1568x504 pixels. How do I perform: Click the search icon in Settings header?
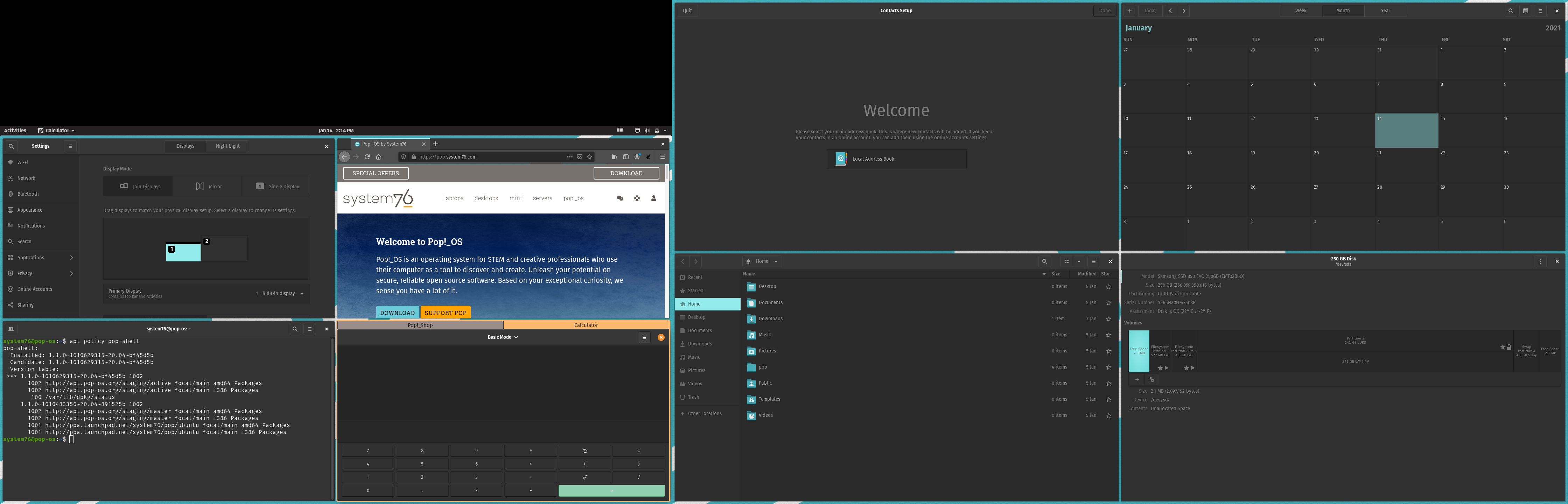[x=11, y=146]
